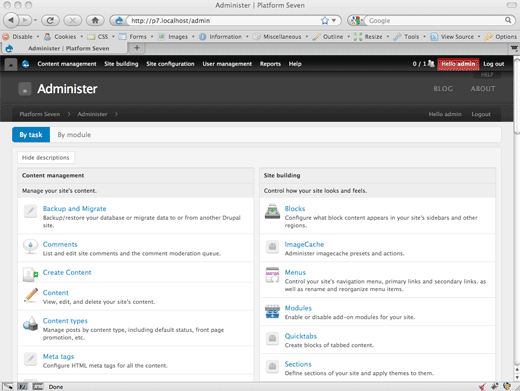Click the browser Back button
Image resolution: width=520 pixels, height=391 pixels.
[11, 20]
